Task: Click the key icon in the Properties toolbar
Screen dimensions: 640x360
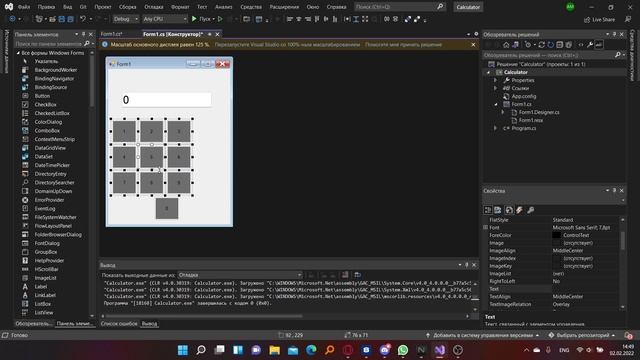Action: tap(530, 210)
